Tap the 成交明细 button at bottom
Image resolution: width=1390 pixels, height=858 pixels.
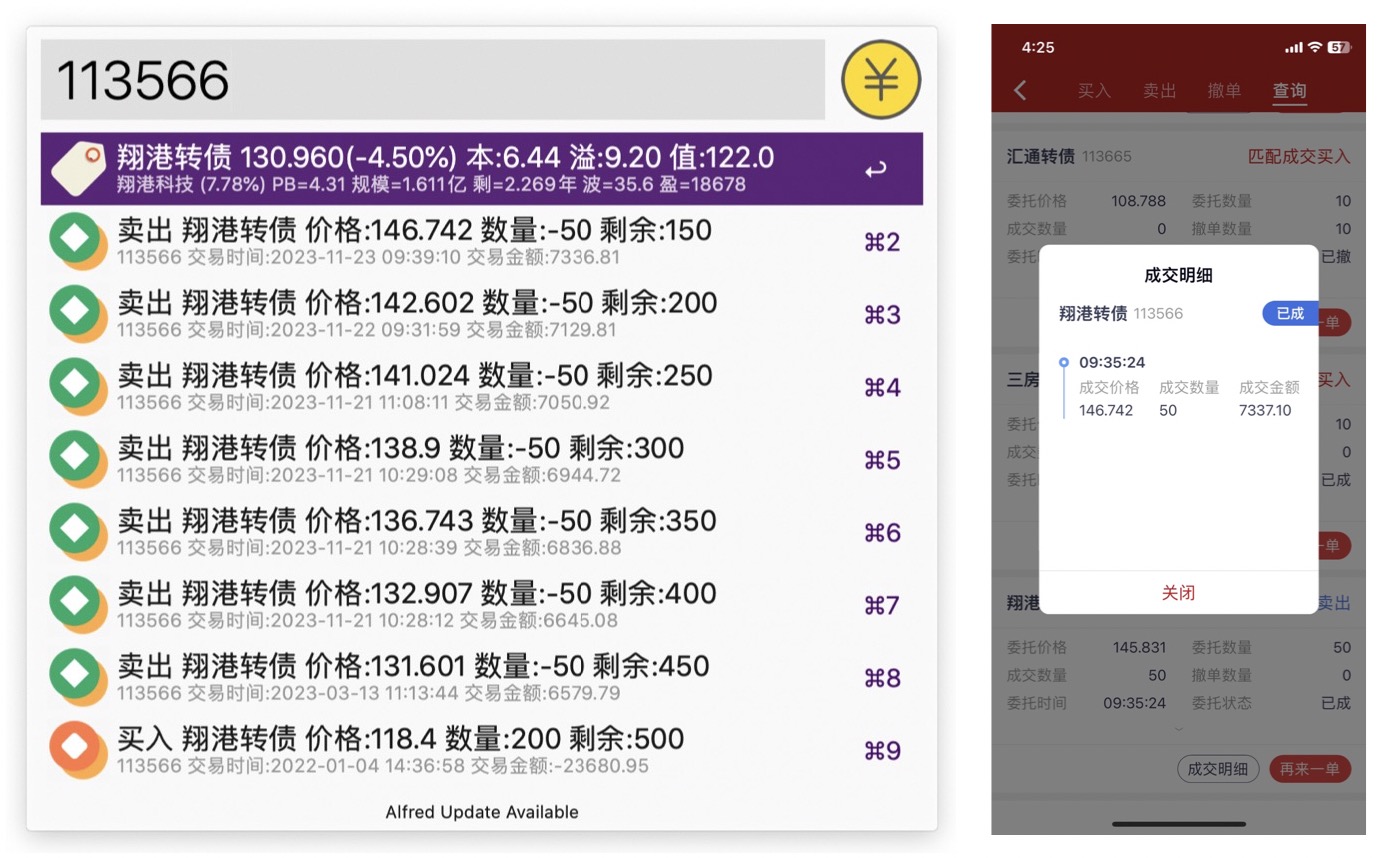(x=1218, y=769)
